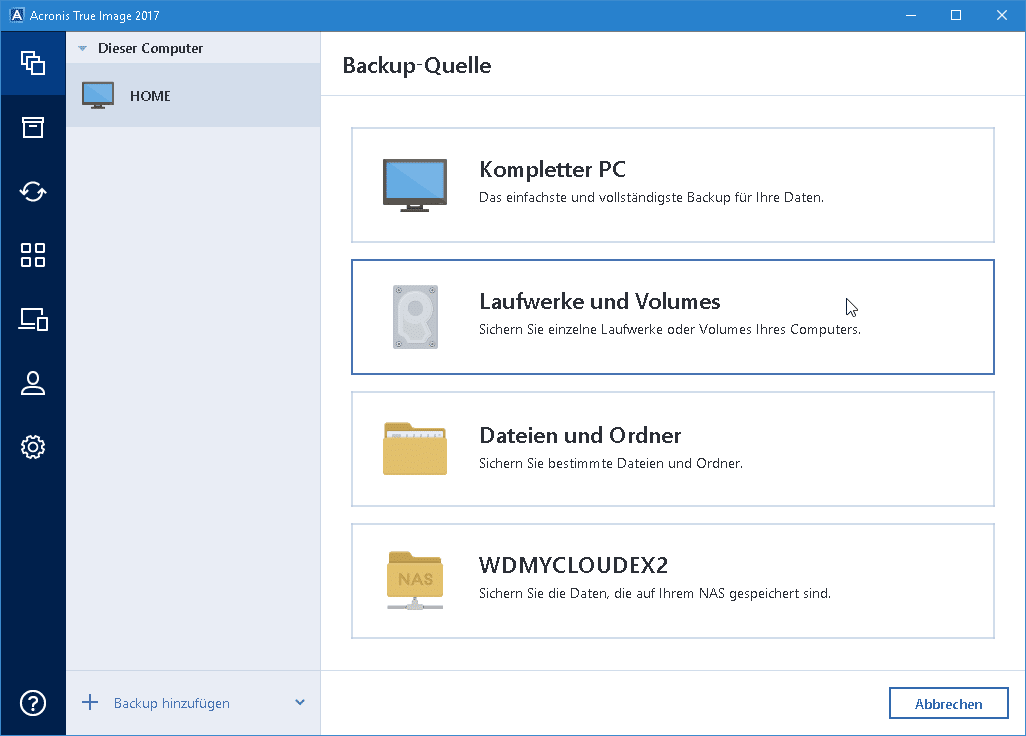This screenshot has height=736, width=1026.
Task: Collapse the Dieser Computer list
Action: (82, 48)
